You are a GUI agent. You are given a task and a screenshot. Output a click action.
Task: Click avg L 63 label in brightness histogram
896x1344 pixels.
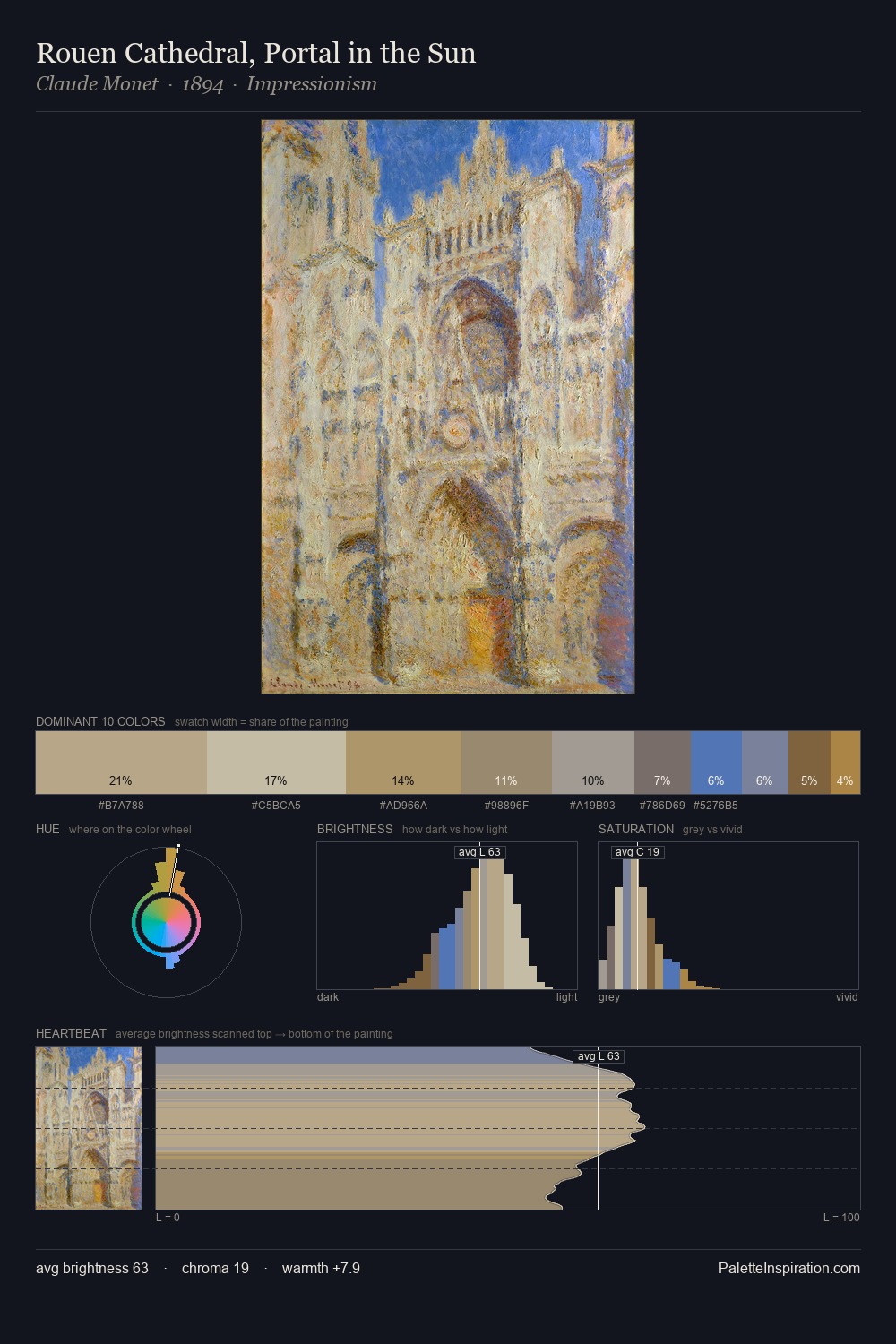[x=479, y=852]
